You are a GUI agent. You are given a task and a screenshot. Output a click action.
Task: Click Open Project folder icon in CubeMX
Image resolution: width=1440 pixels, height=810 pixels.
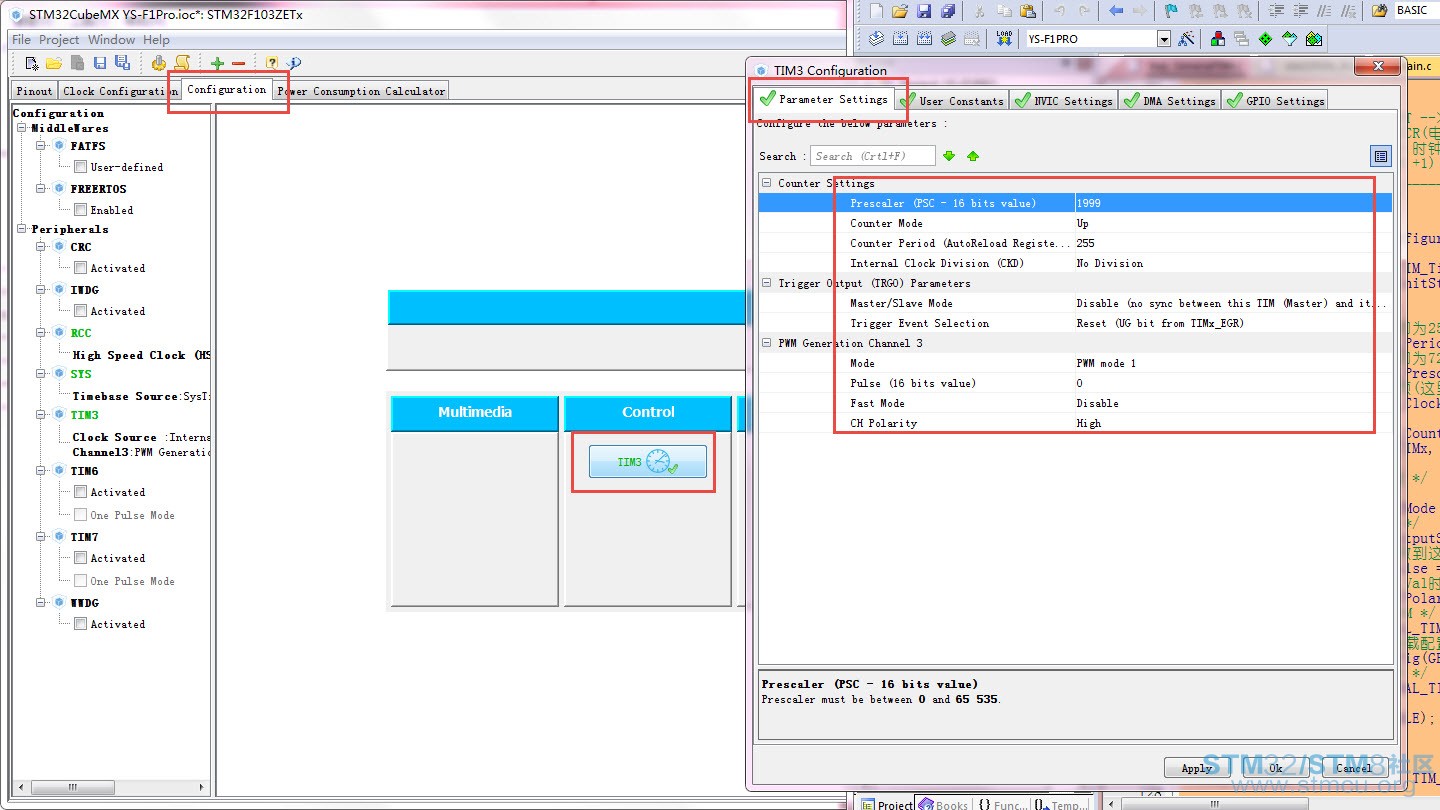54,63
